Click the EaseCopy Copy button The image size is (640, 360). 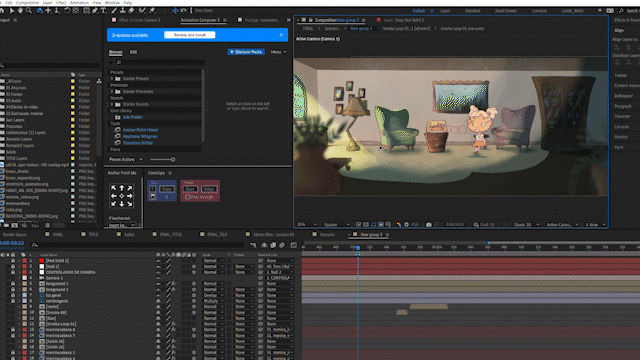(x=167, y=189)
